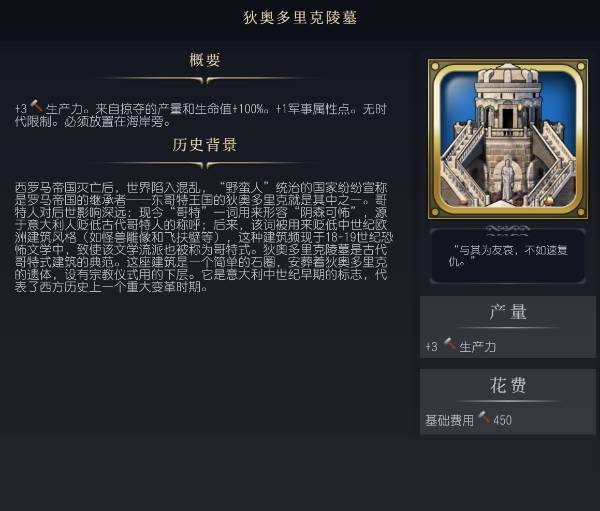Click the quote box 与其为友哀，不如速复仇
Image resolution: width=600 pixels, height=511 pixels.
[508, 256]
